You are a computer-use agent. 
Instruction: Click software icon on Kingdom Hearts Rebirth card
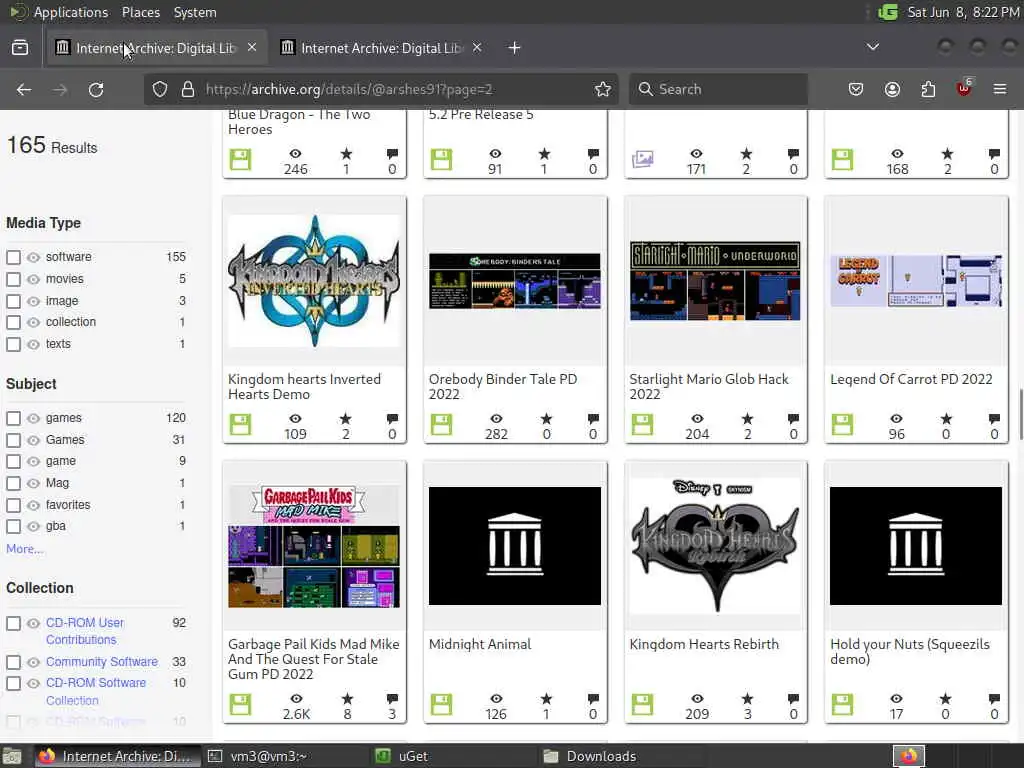click(643, 705)
